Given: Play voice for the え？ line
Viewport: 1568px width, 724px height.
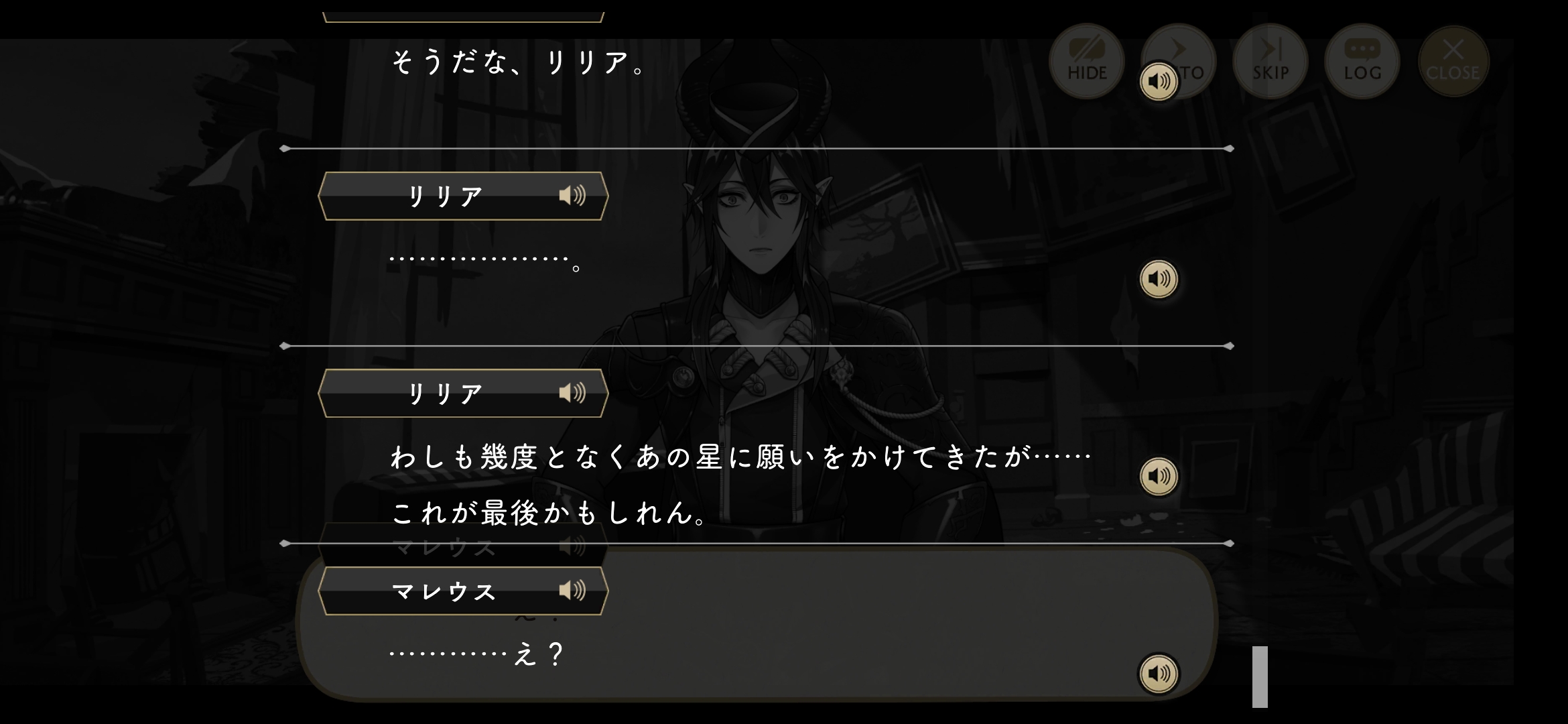Looking at the screenshot, I should (x=1159, y=674).
